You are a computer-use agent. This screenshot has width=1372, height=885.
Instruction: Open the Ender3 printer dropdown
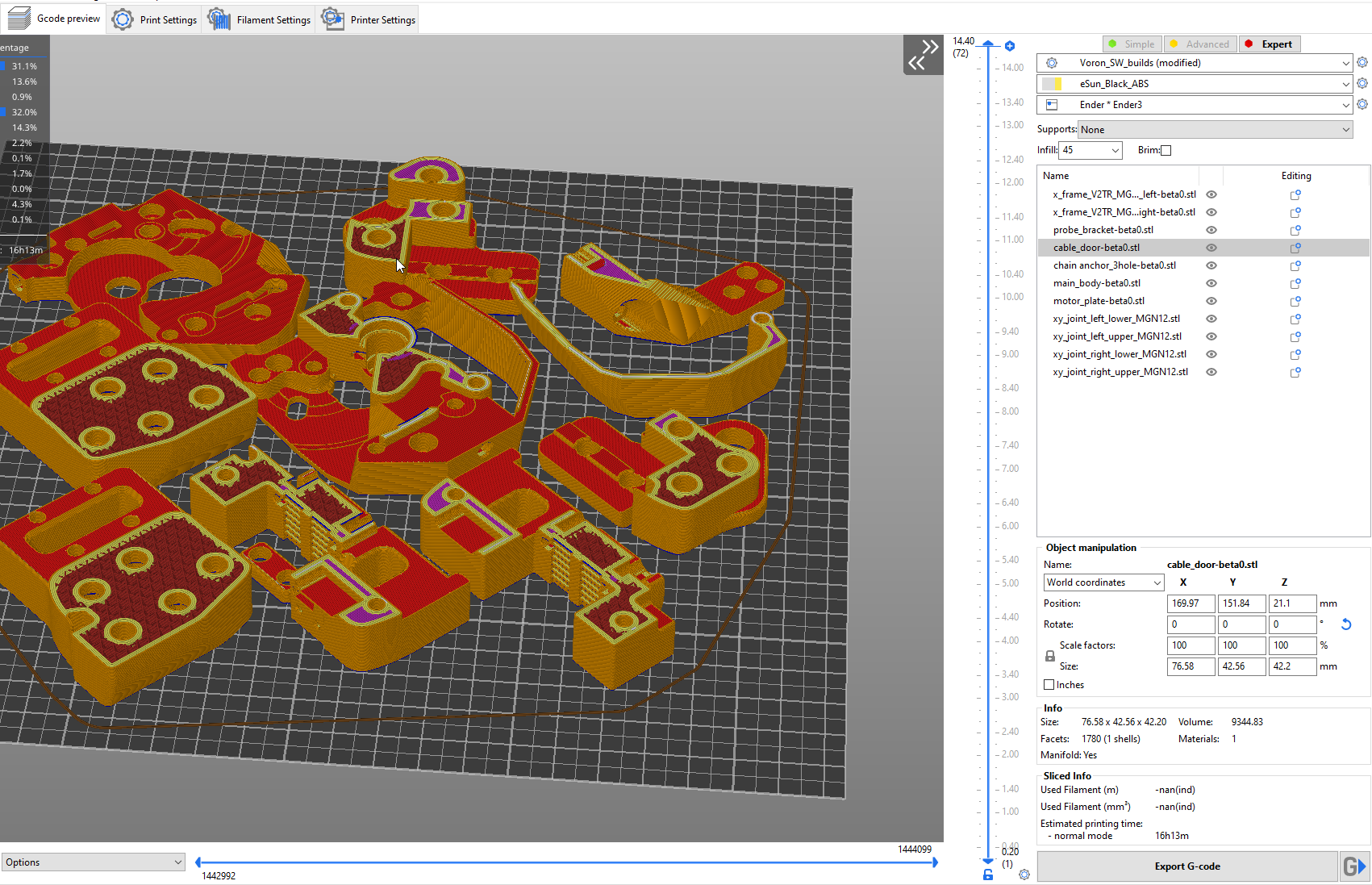pyautogui.click(x=1195, y=105)
